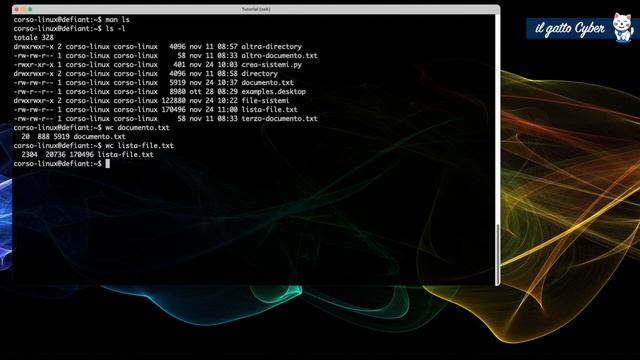The width and height of the screenshot is (640, 360).
Task: Click the 'ott 28 08:29' date entry
Action: tap(213, 91)
